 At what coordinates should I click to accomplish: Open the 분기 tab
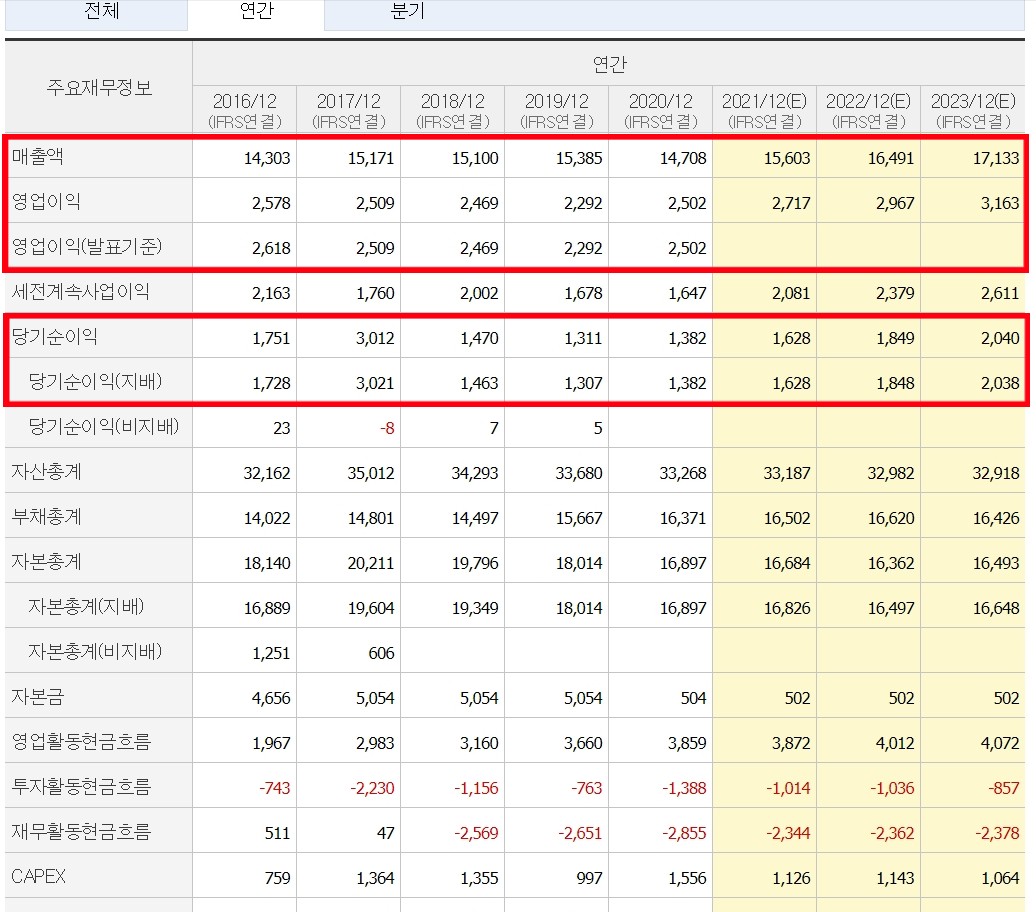[x=407, y=12]
